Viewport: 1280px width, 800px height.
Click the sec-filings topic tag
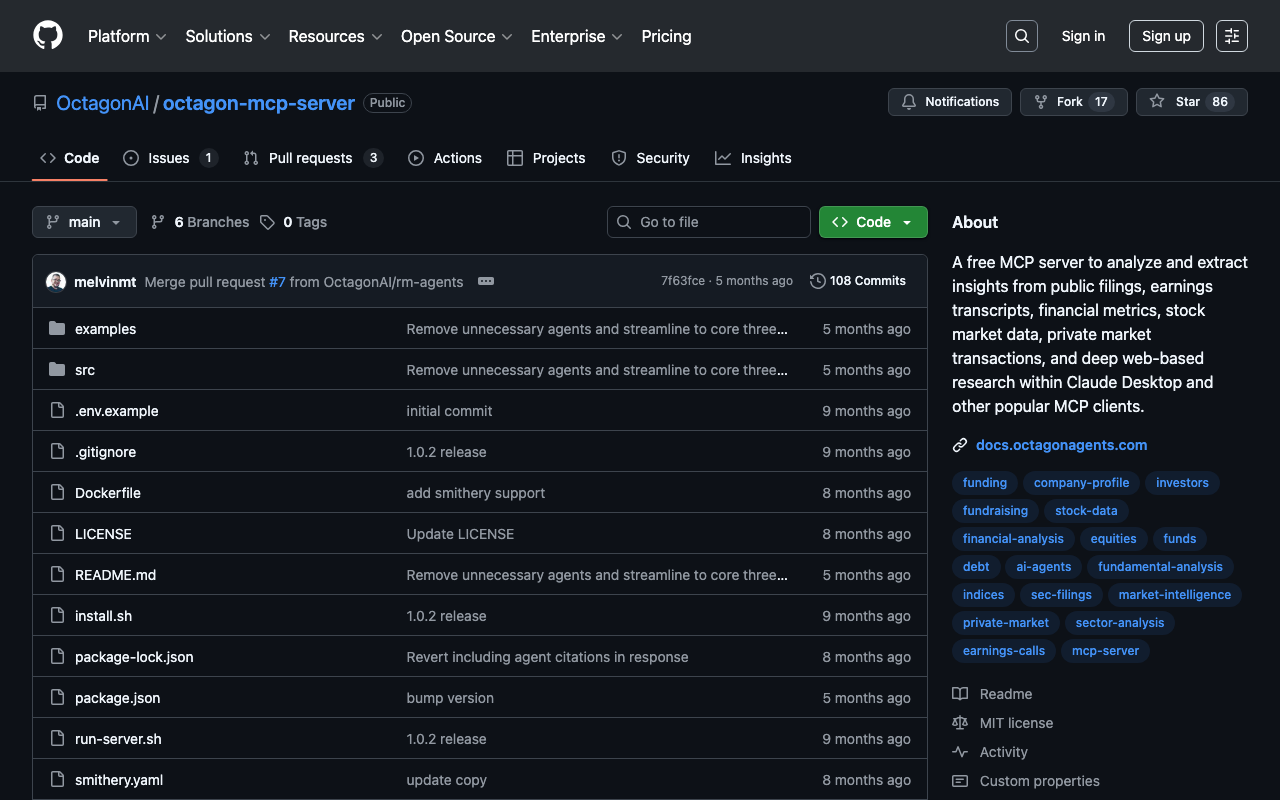(x=1061, y=595)
